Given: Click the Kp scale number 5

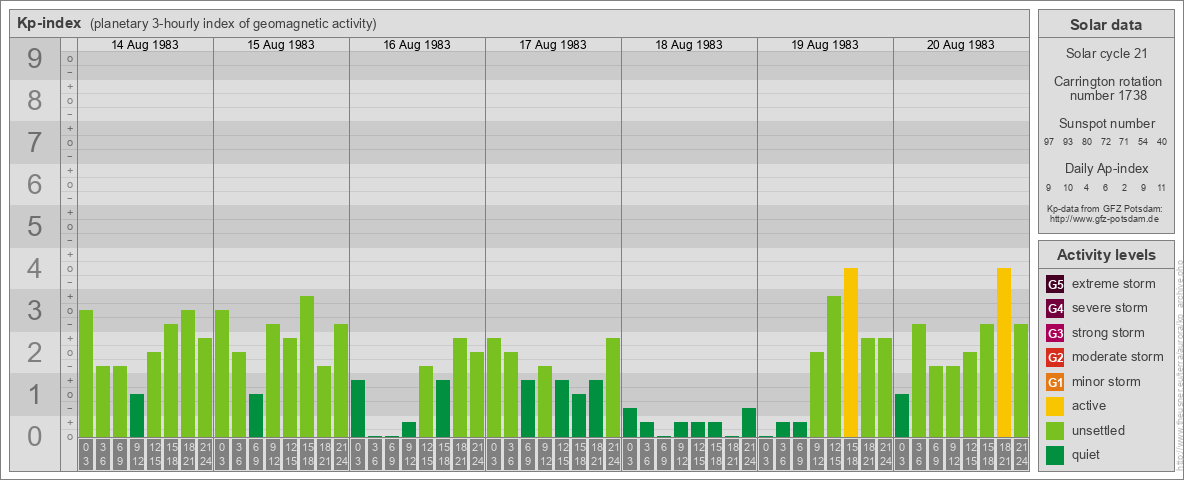Looking at the screenshot, I should point(35,226).
